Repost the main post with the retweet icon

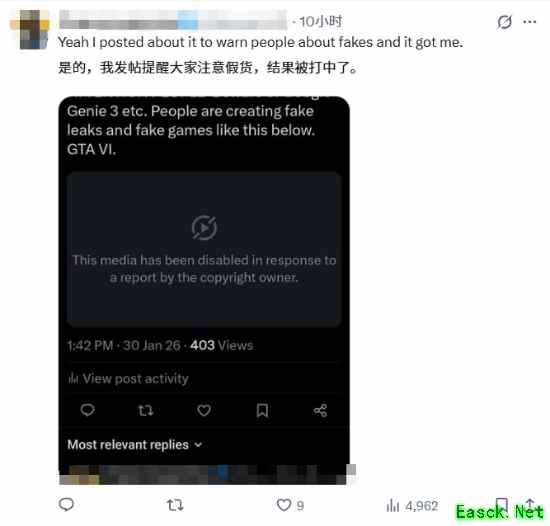click(x=175, y=505)
